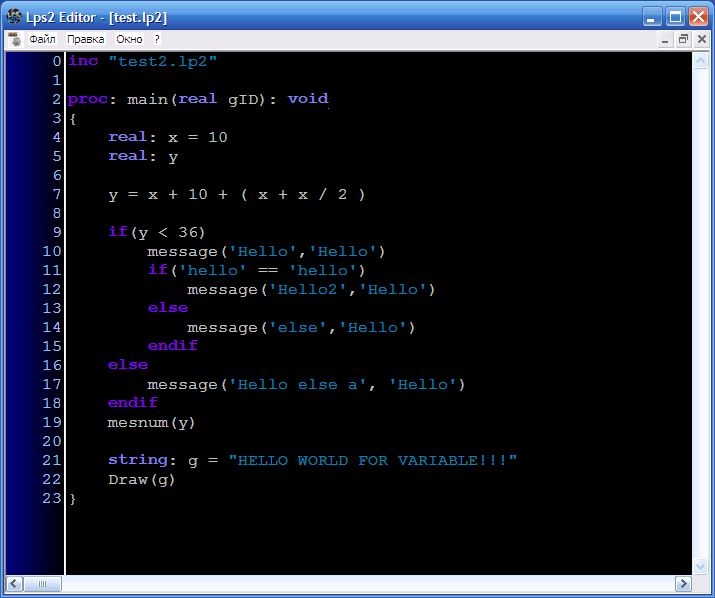Close the Lps2 Editor application

coord(698,17)
